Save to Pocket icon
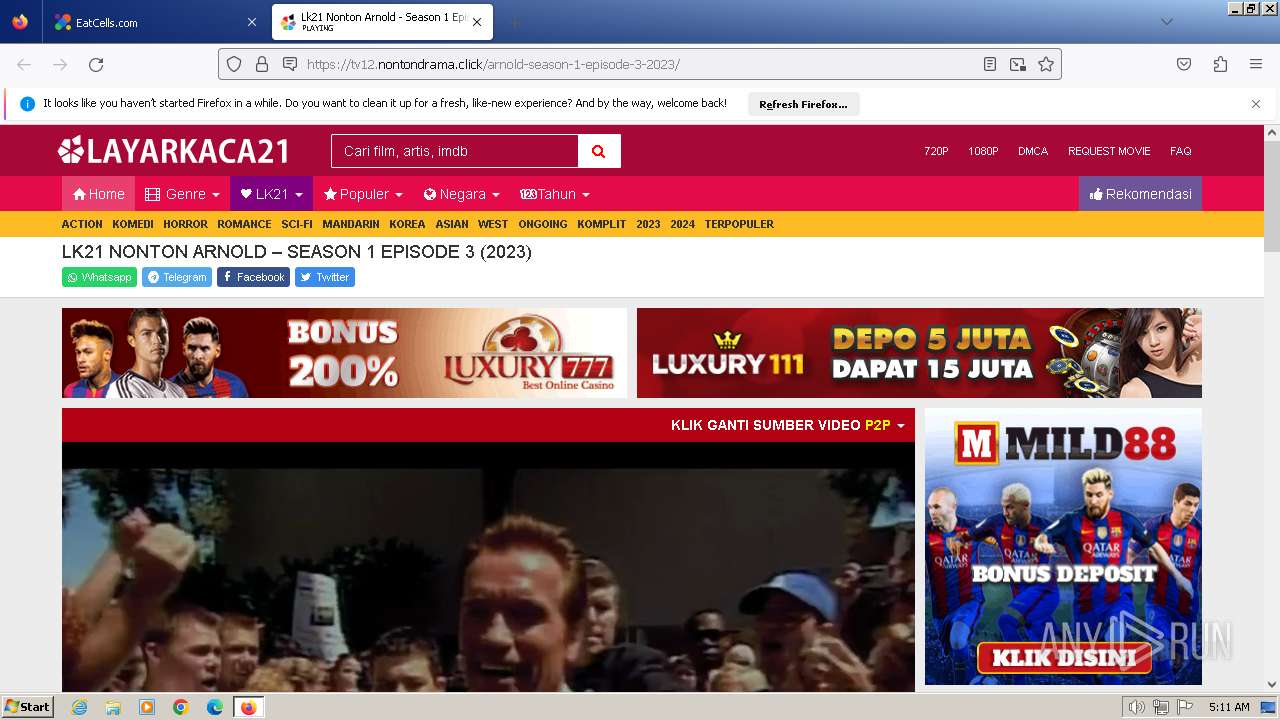The height and width of the screenshot is (720, 1280). pos(1184,64)
